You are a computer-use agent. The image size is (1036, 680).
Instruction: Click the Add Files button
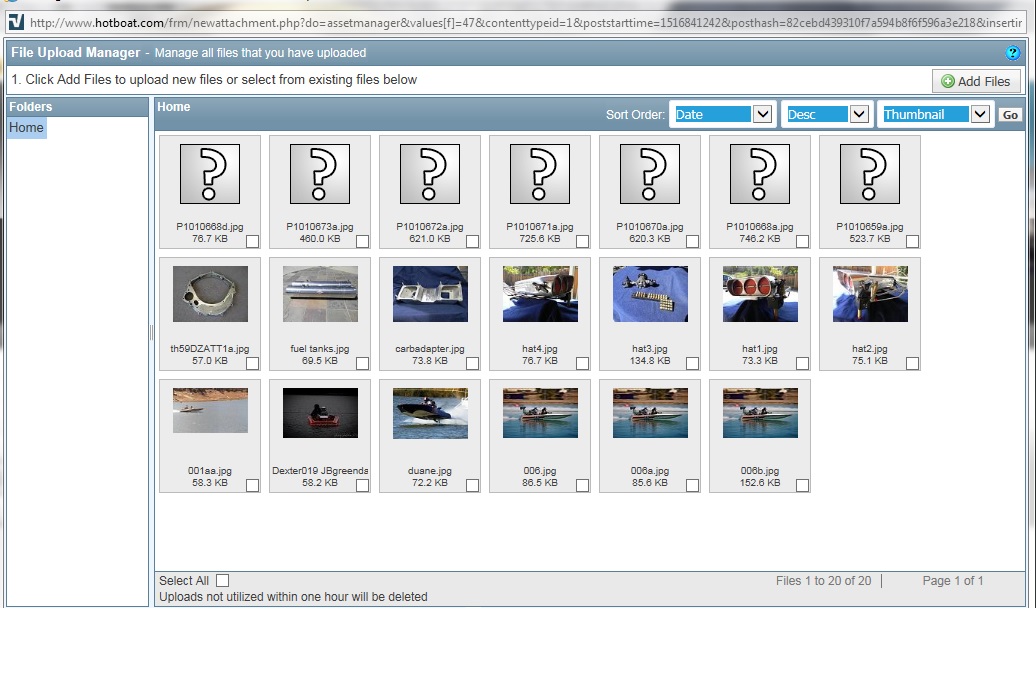[x=976, y=81]
